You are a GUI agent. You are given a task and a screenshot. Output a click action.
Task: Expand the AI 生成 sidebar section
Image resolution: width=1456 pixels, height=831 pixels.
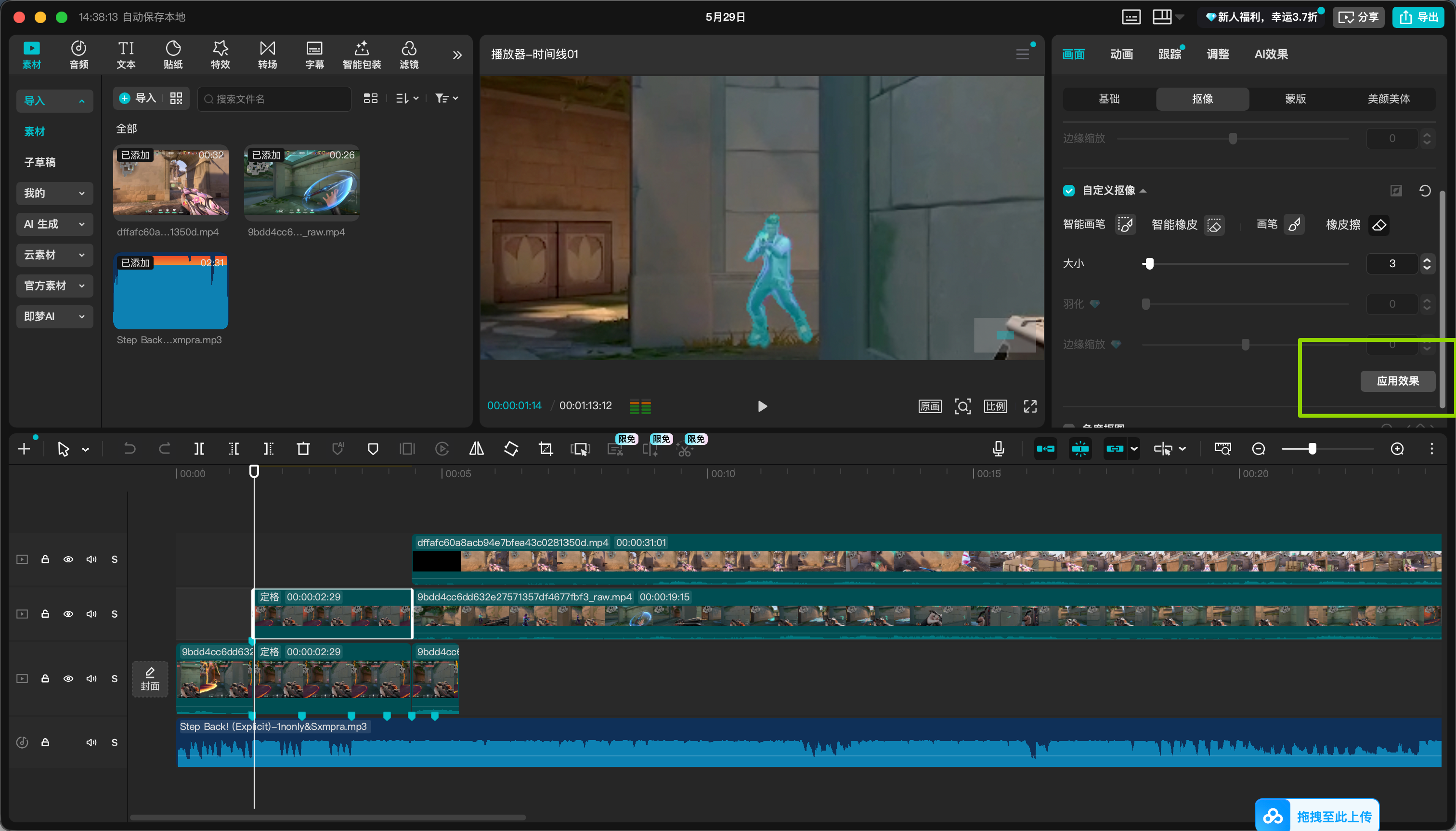click(54, 224)
